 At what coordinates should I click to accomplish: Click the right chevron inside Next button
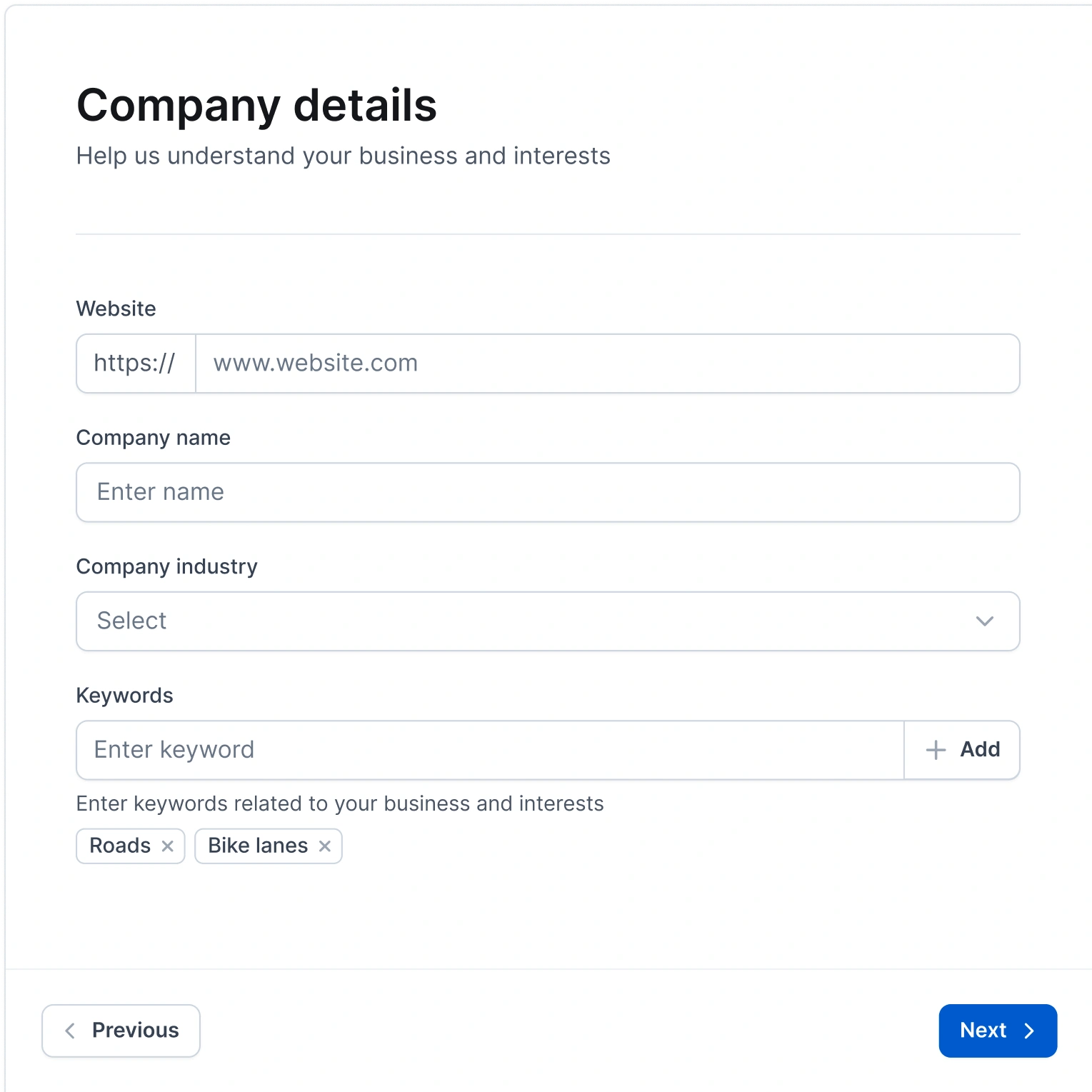1029,1031
